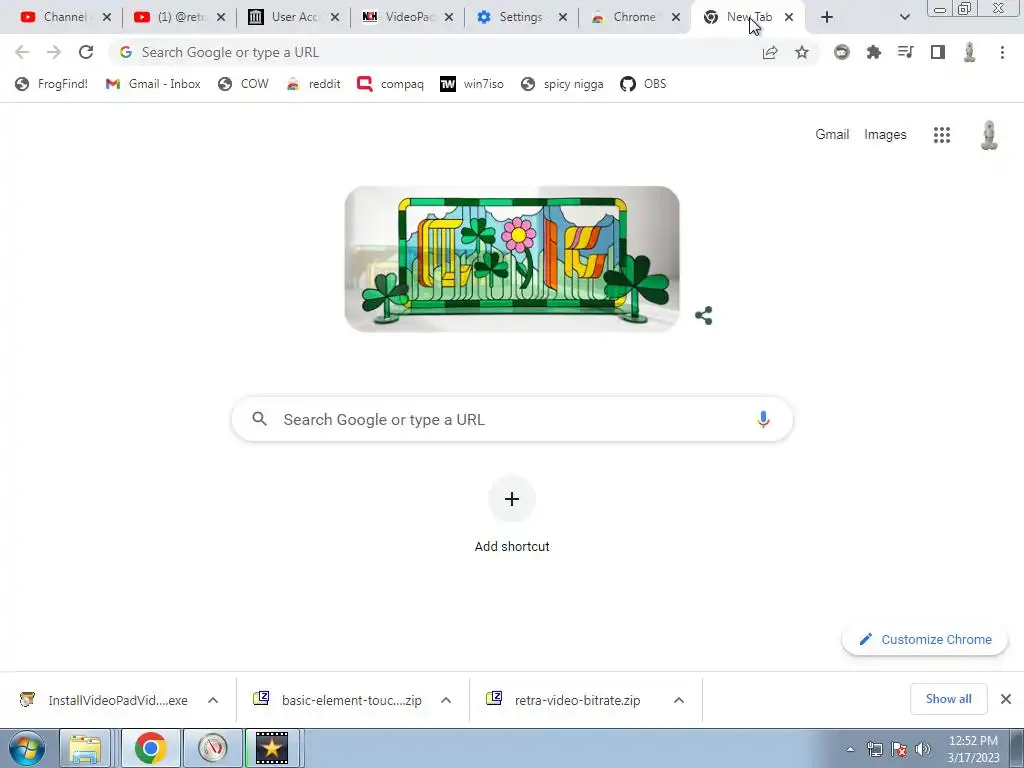Open the OBS GitHub bookmark
The height and width of the screenshot is (768, 1024).
pyautogui.click(x=643, y=84)
